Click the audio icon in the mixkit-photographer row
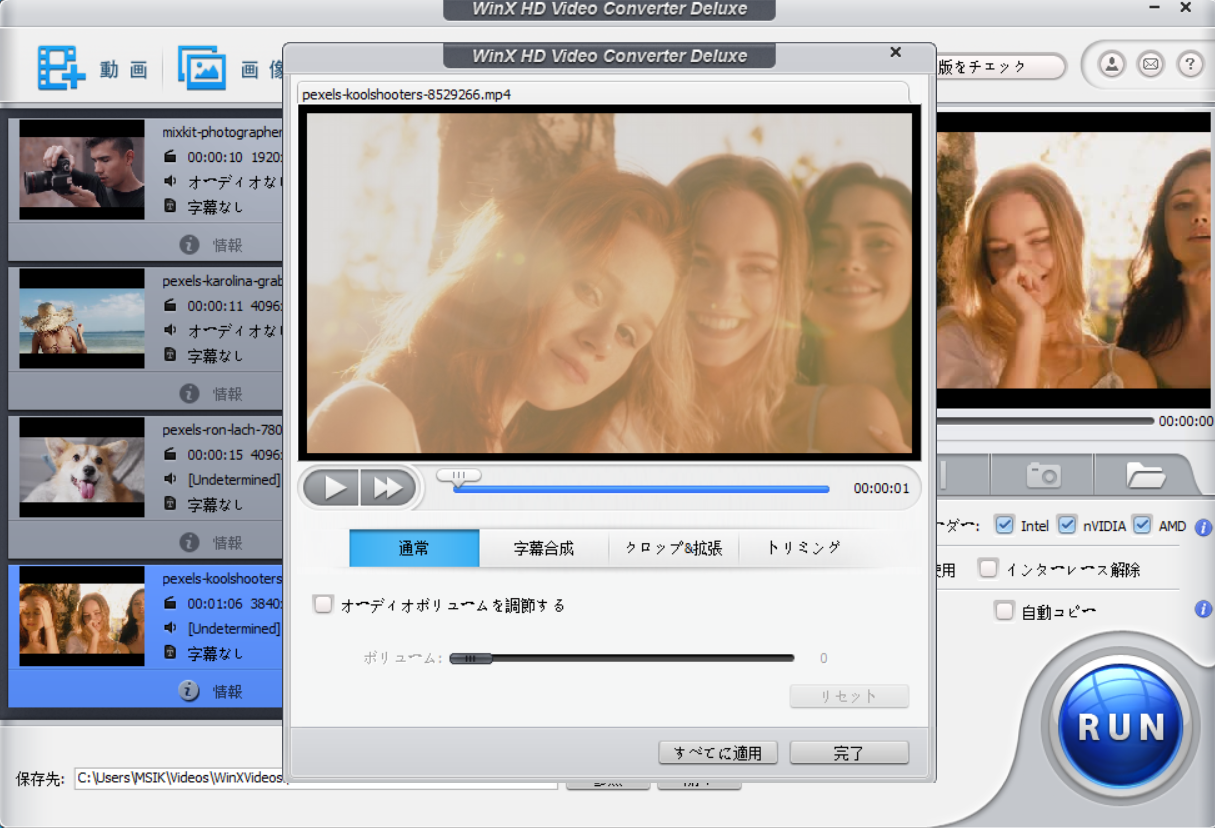Viewport: 1215px width, 828px height. point(170,181)
